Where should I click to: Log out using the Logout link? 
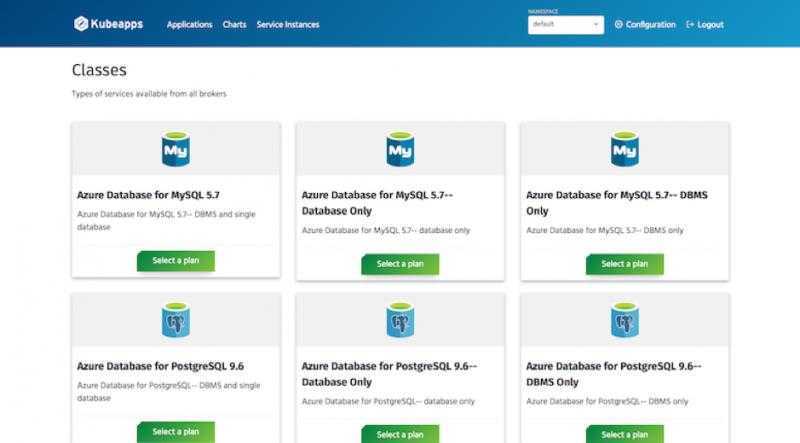tap(710, 24)
